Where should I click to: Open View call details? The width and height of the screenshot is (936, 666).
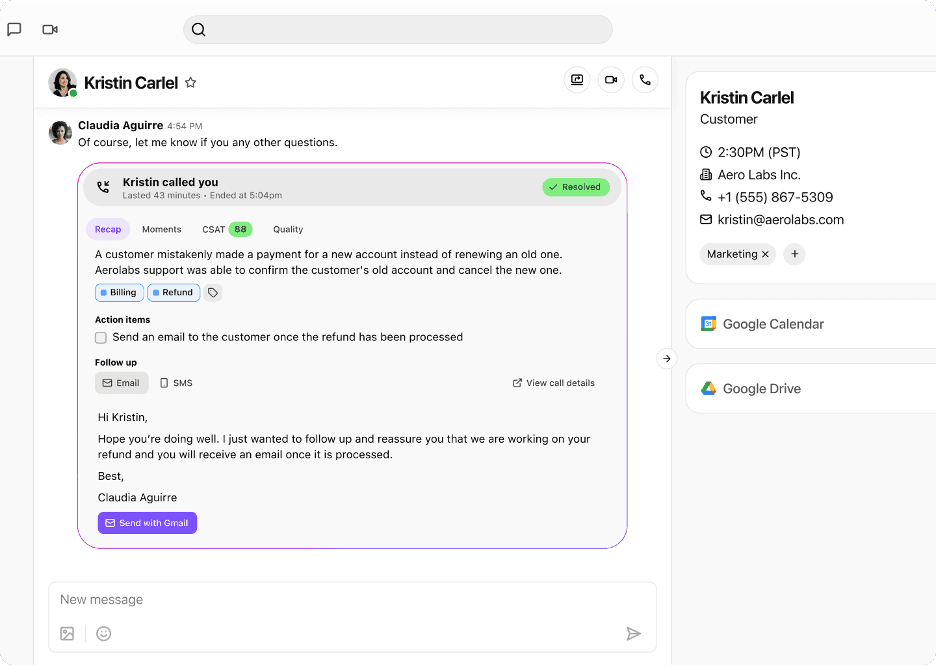(x=553, y=382)
